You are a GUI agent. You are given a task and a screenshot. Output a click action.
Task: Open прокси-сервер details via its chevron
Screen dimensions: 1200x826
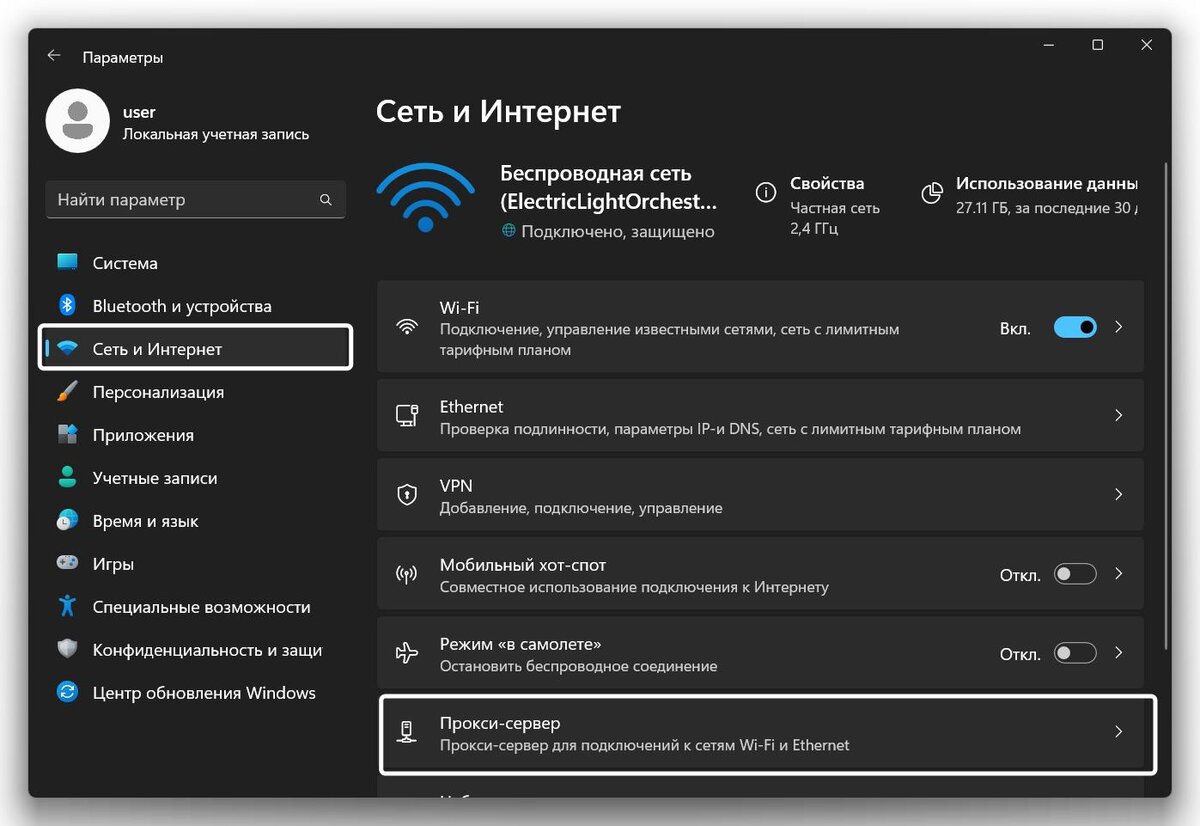pyautogui.click(x=1118, y=731)
